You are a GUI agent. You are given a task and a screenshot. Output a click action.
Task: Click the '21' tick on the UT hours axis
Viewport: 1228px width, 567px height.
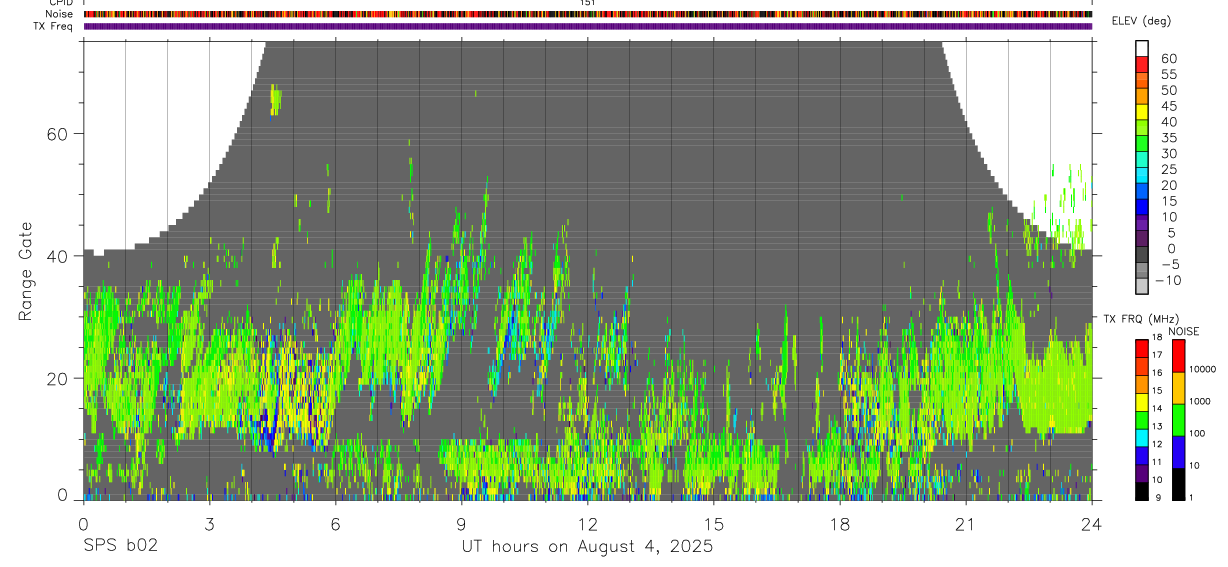coord(965,524)
